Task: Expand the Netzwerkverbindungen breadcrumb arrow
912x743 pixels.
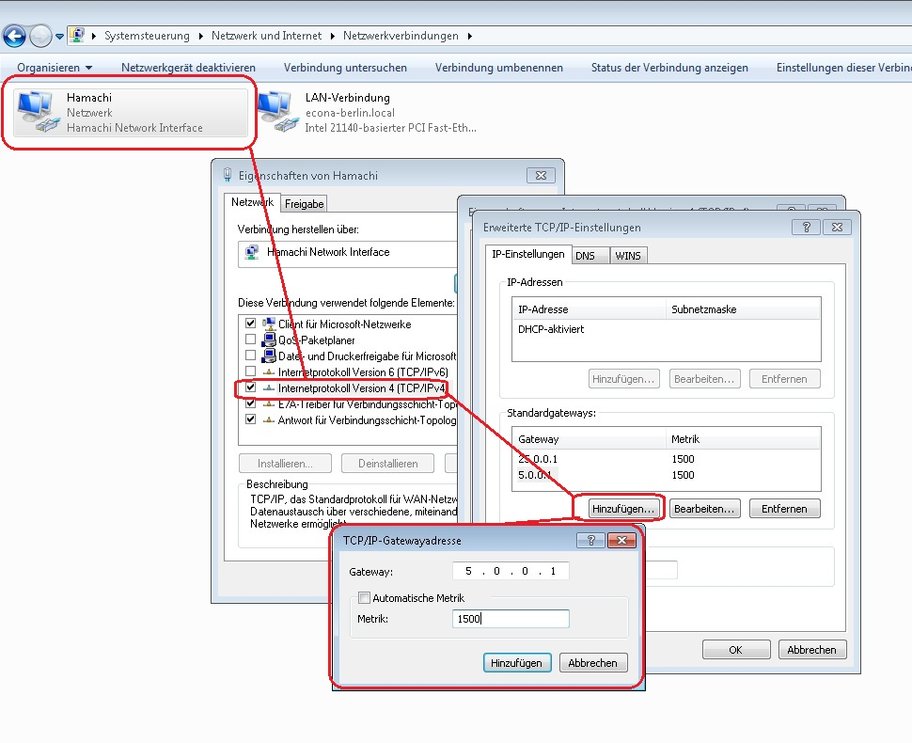Action: (x=469, y=36)
